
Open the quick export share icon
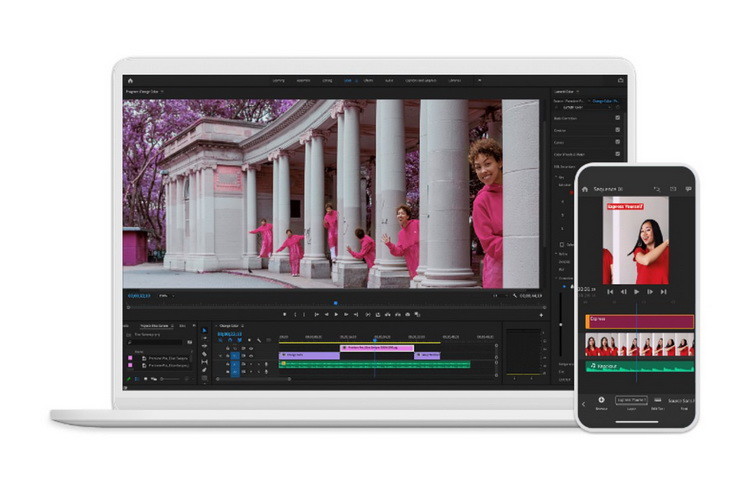tap(621, 81)
